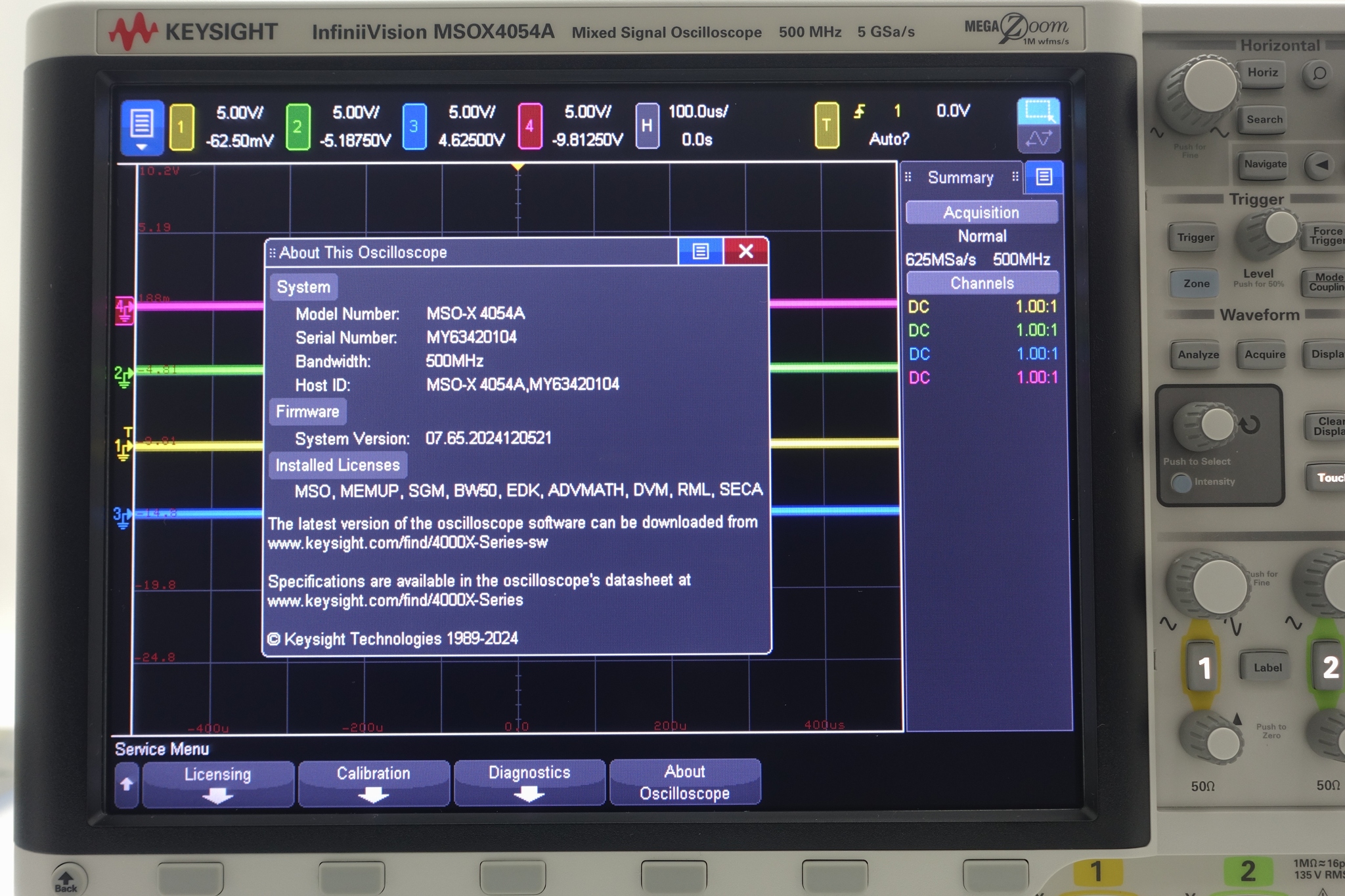1345x896 pixels.
Task: Tap the channel 1 5.00V/ scale value
Action: click(240, 113)
